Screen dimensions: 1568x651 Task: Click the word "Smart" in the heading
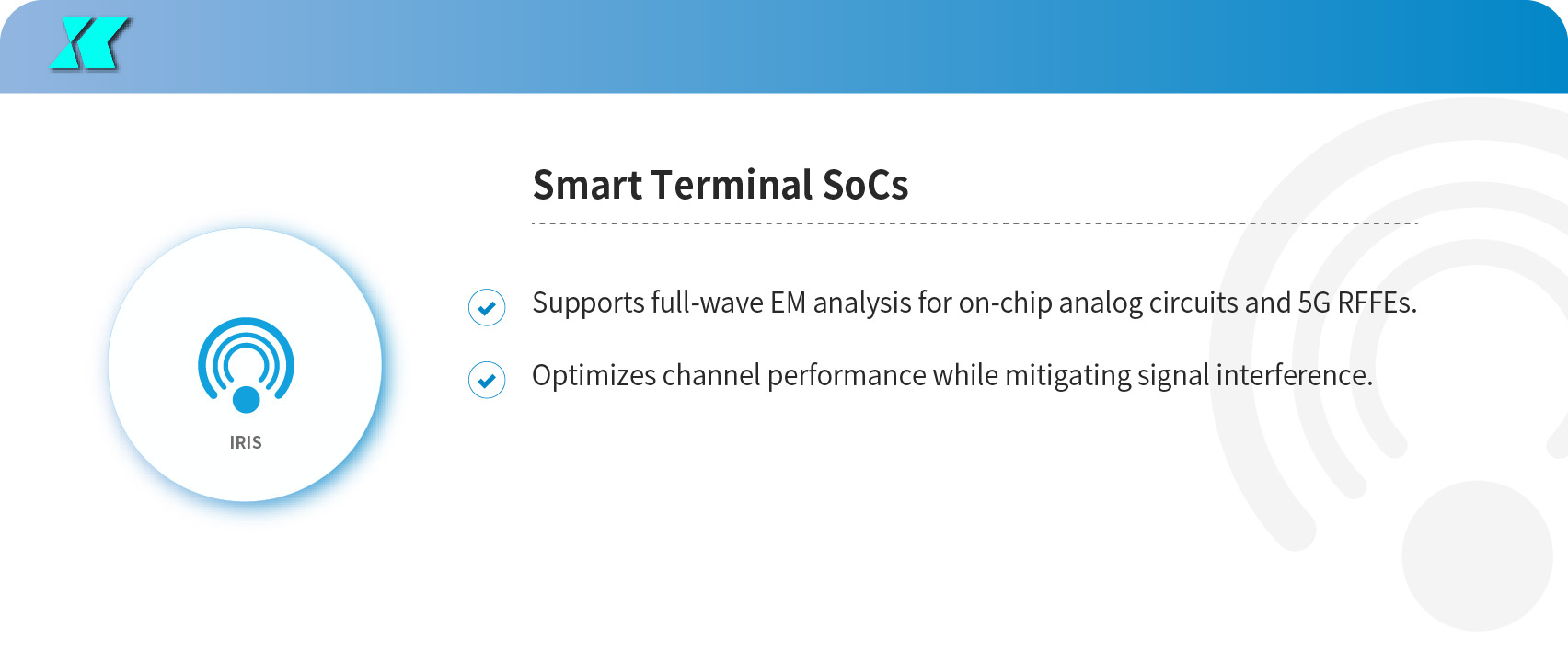[587, 185]
